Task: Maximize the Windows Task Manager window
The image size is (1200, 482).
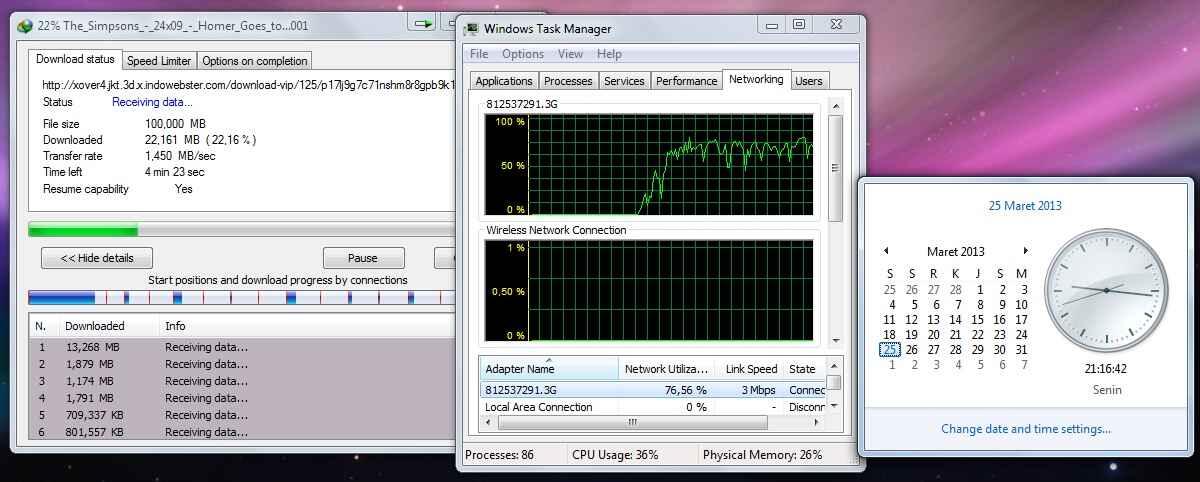Action: pos(799,24)
